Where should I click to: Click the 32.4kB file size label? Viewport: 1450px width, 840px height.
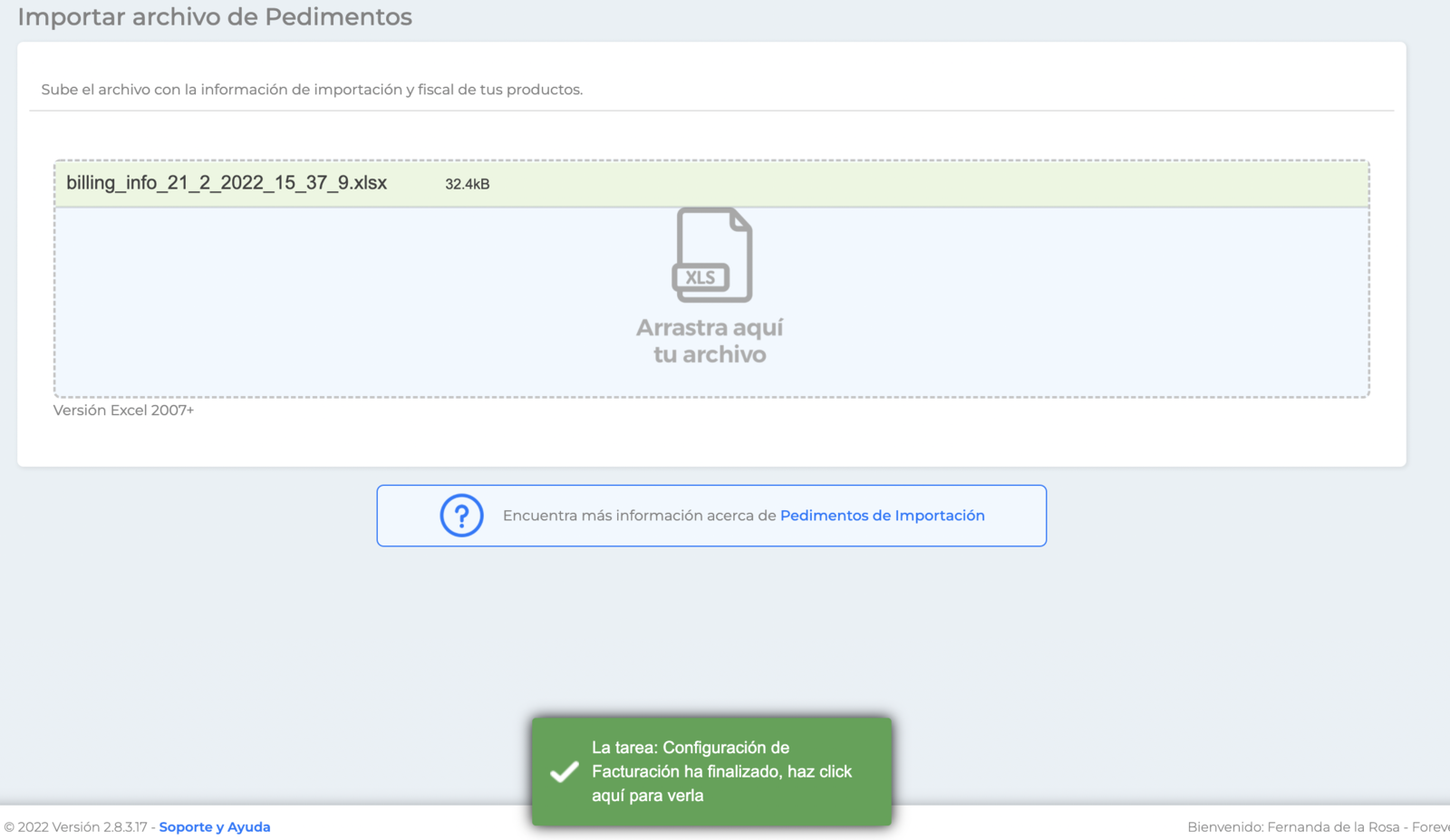pyautogui.click(x=467, y=184)
